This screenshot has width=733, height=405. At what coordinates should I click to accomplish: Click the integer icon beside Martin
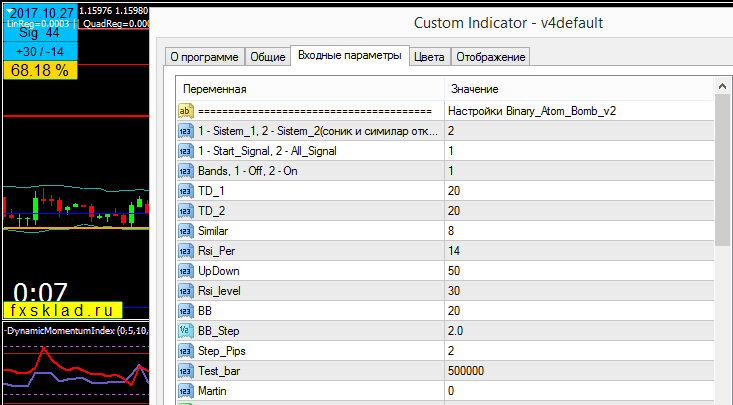185,390
